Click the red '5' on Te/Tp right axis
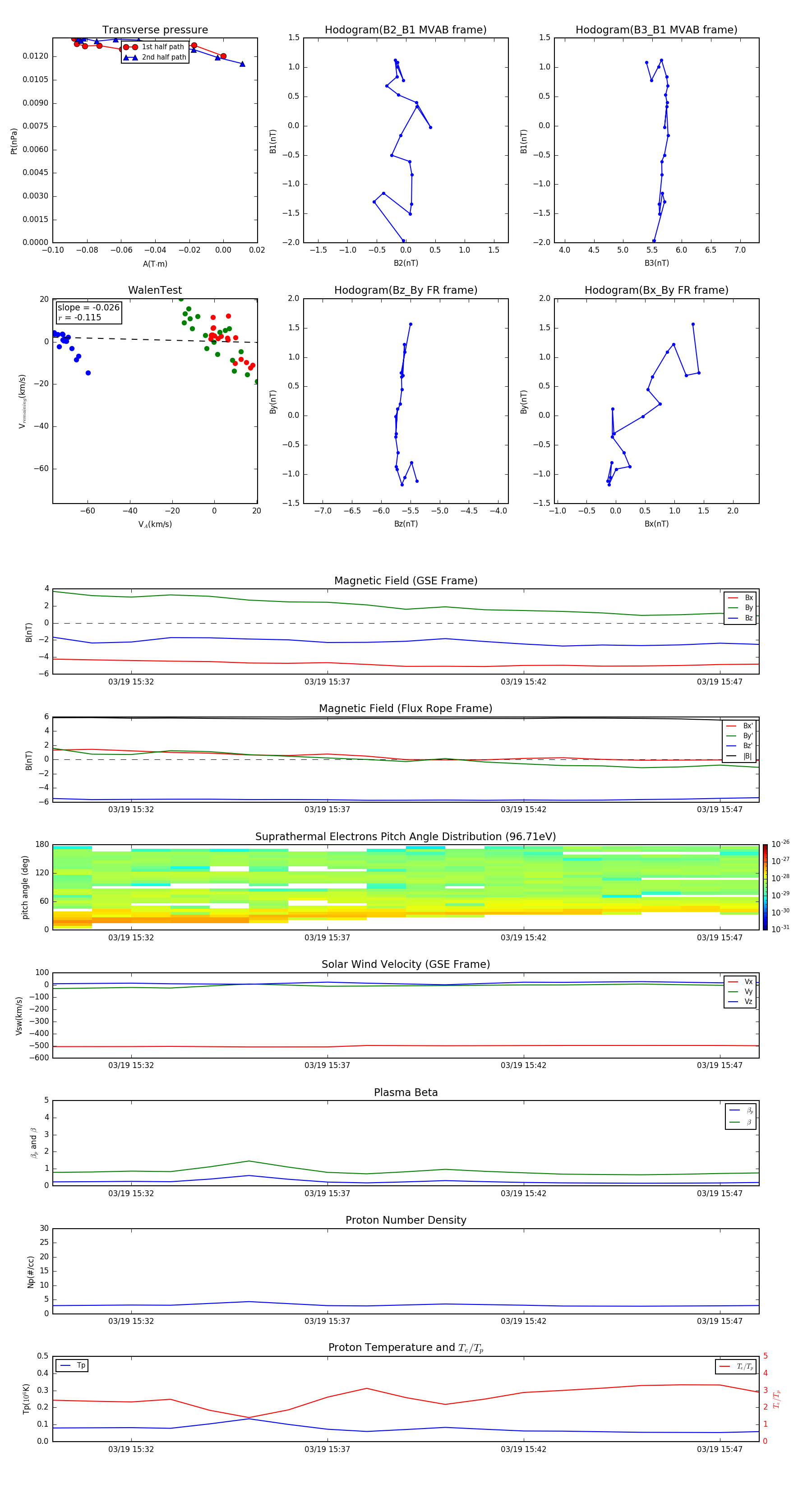 [x=765, y=1356]
